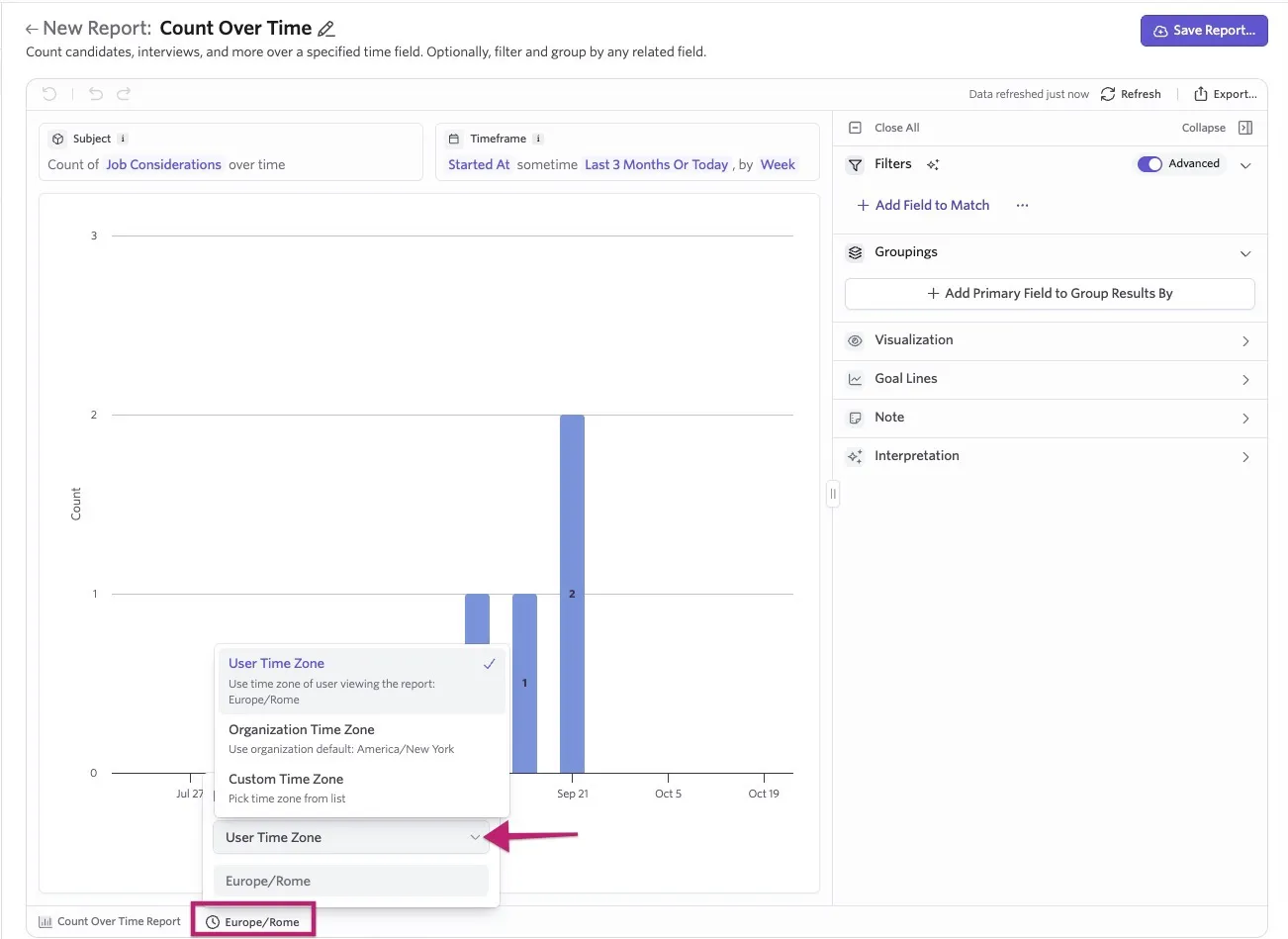
Task: Toggle the Advanced filters switch
Action: pyautogui.click(x=1150, y=164)
